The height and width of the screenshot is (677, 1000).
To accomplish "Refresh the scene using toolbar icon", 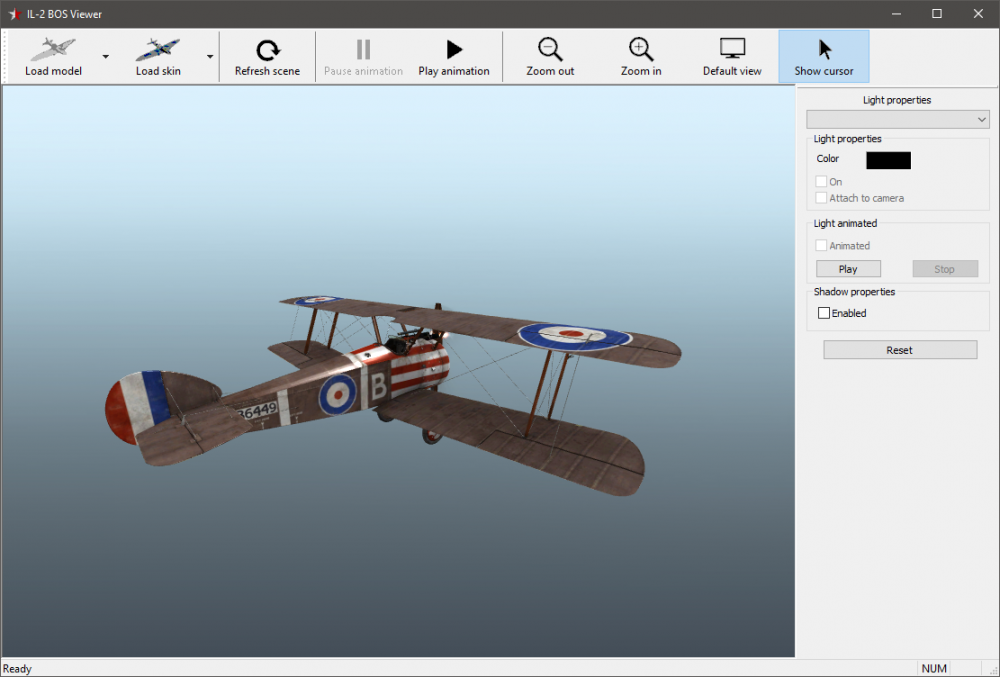I will pyautogui.click(x=267, y=50).
